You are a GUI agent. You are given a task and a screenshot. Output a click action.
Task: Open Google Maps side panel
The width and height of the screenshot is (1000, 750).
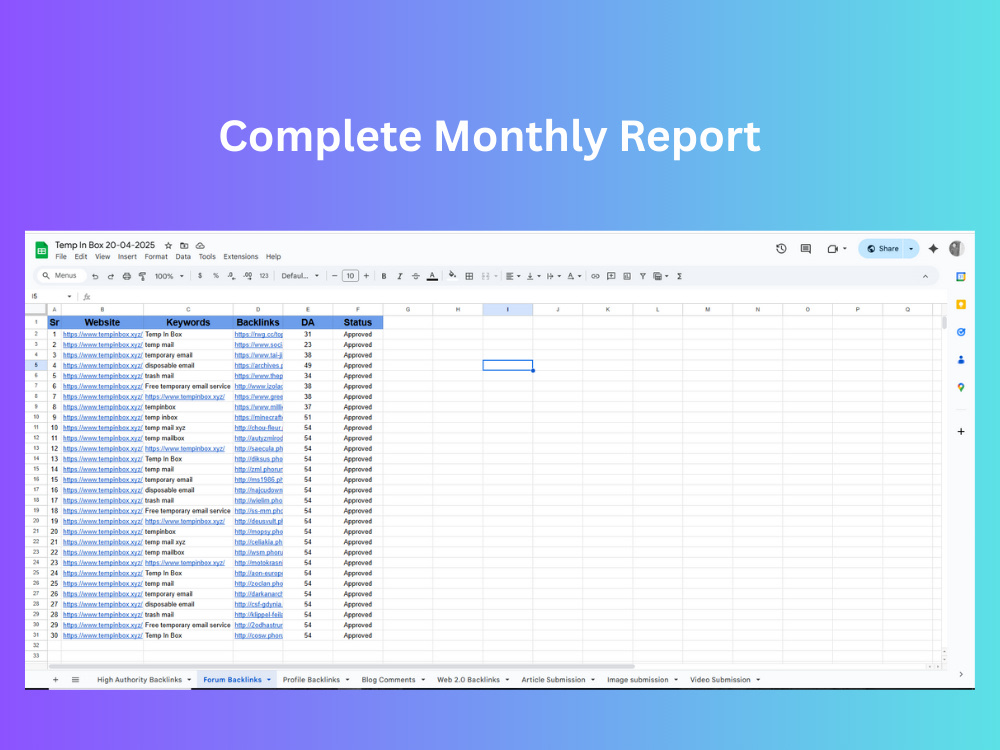click(x=961, y=387)
